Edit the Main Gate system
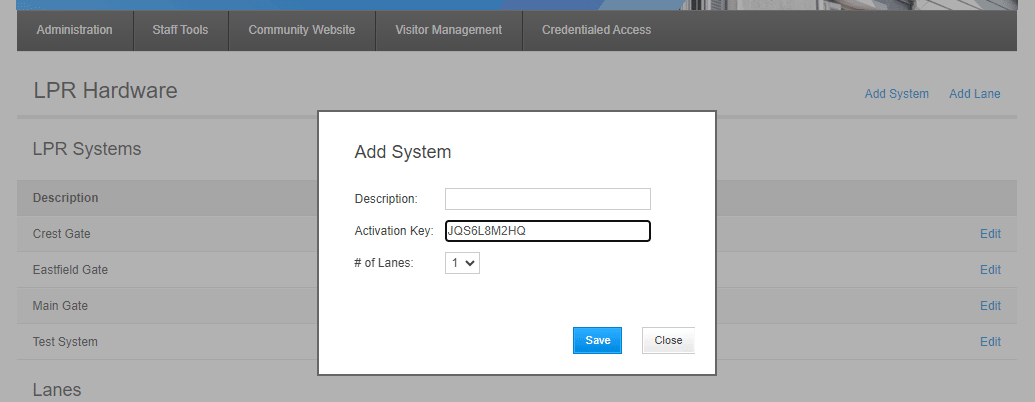 [990, 306]
